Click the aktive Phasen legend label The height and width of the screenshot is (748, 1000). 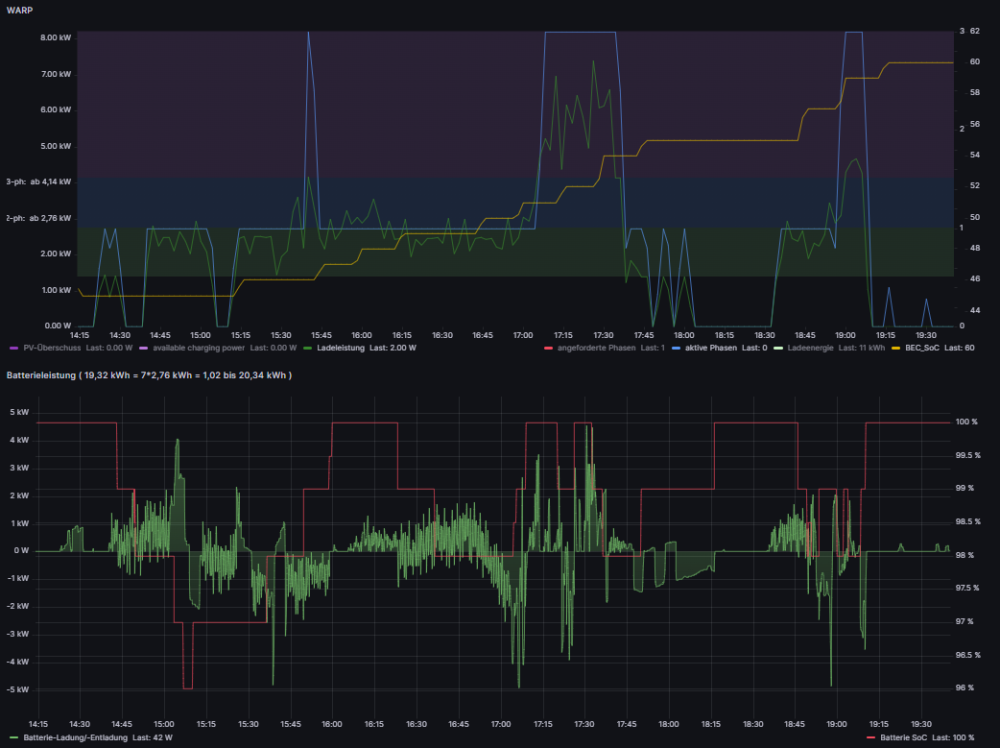(714, 348)
